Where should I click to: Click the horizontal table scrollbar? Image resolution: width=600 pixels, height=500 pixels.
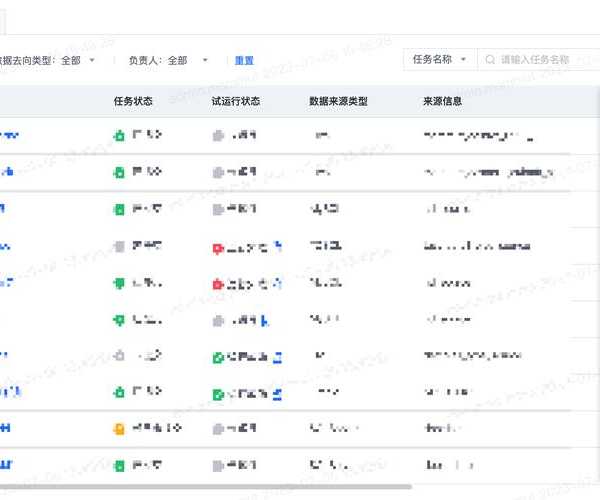206,487
